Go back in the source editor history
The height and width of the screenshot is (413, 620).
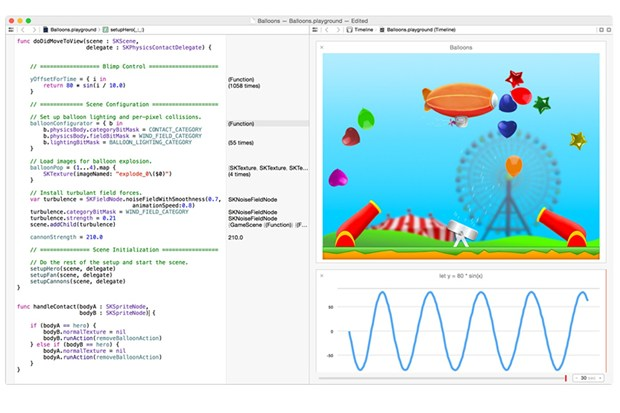[x=23, y=30]
